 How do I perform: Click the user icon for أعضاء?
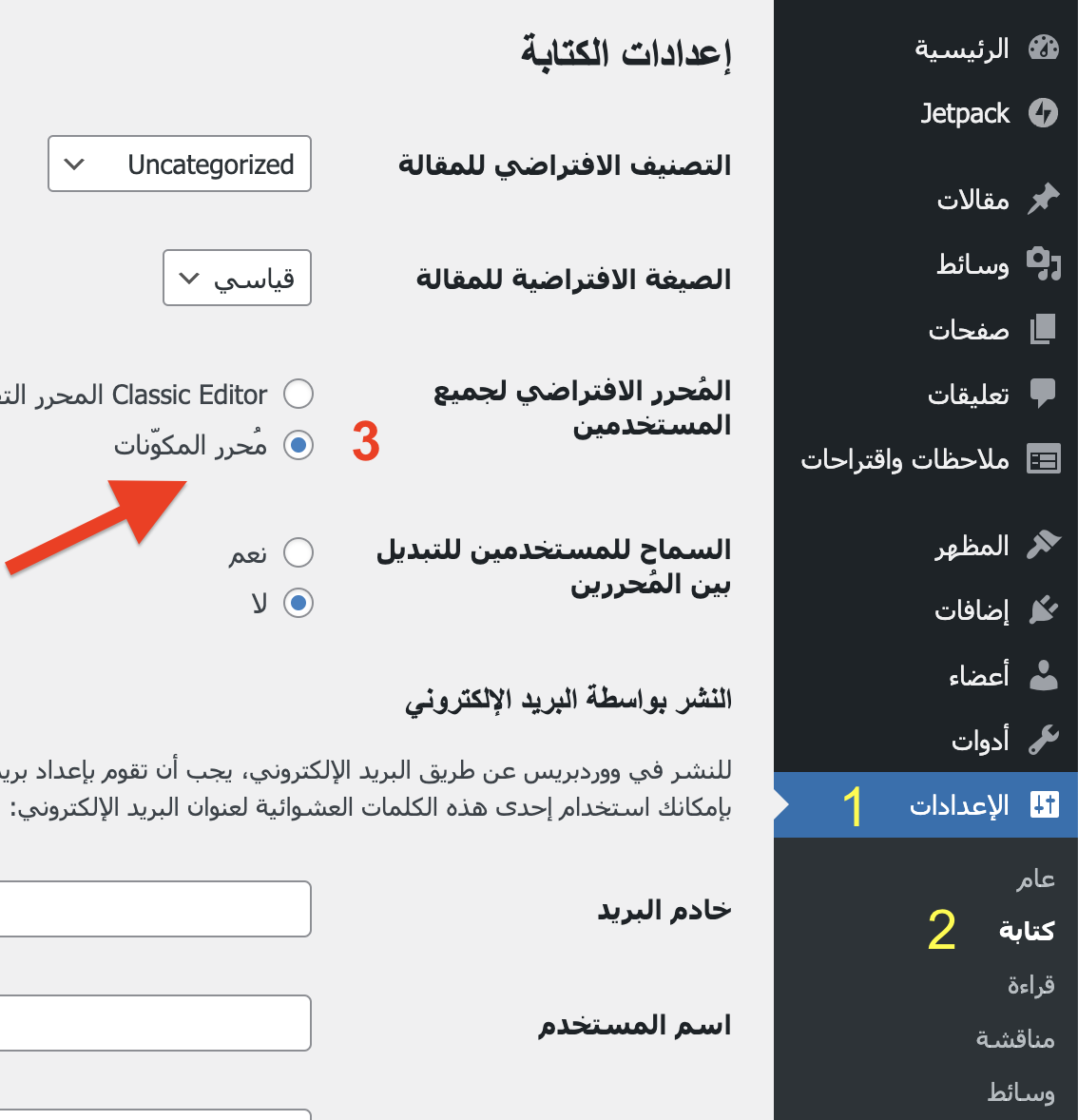[x=1043, y=675]
